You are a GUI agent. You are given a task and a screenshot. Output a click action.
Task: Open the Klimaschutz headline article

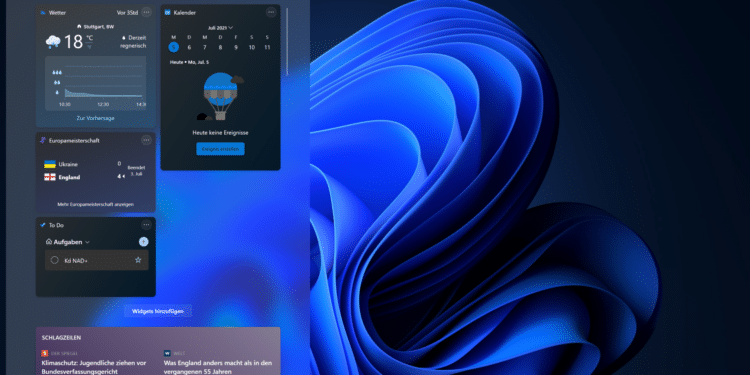[94, 367]
